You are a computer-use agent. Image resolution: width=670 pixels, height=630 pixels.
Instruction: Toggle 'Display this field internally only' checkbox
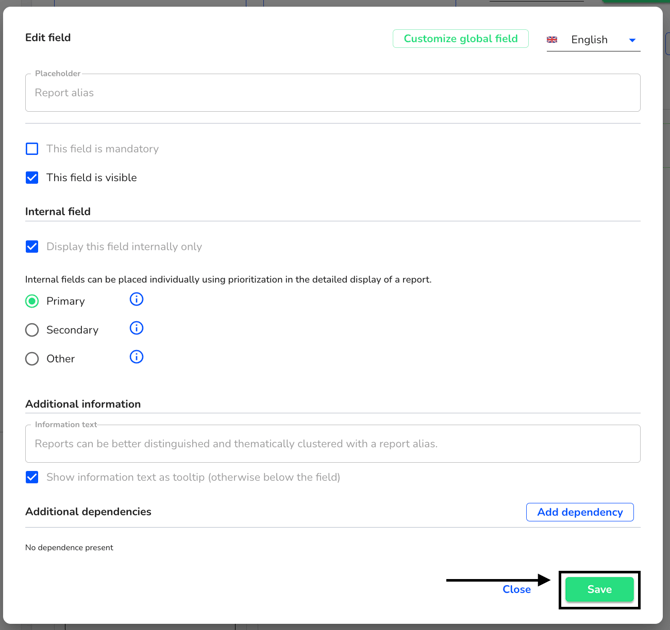32,247
